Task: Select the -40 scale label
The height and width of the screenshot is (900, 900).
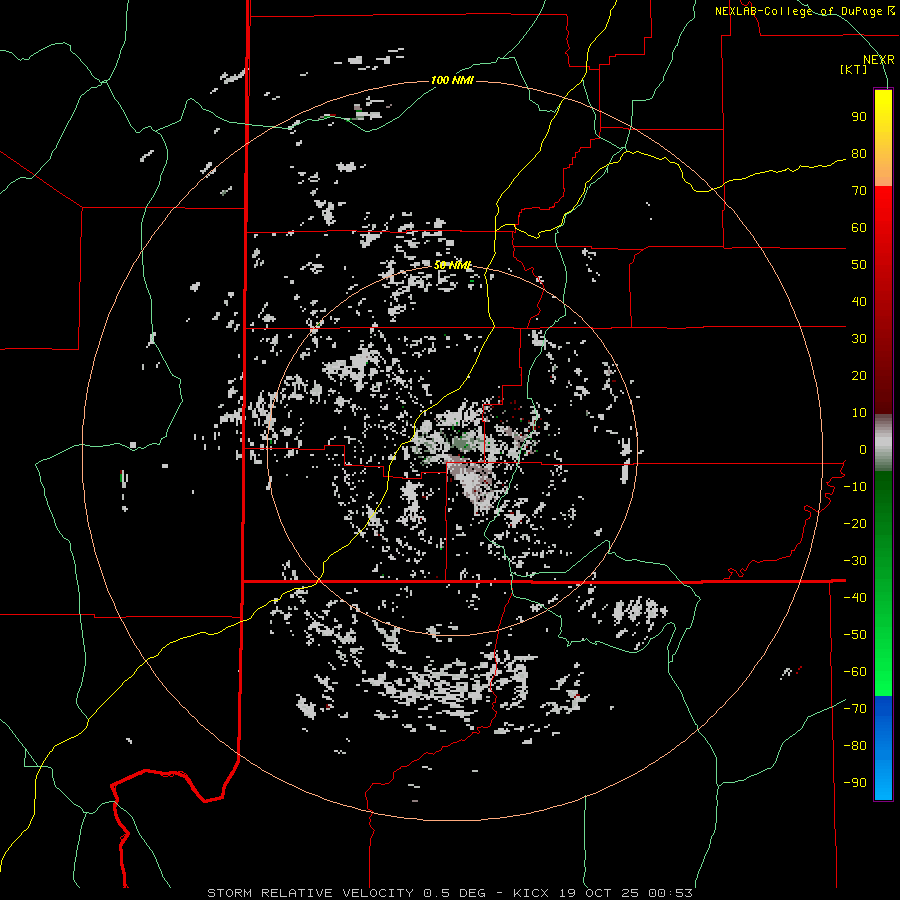Action: [855, 598]
